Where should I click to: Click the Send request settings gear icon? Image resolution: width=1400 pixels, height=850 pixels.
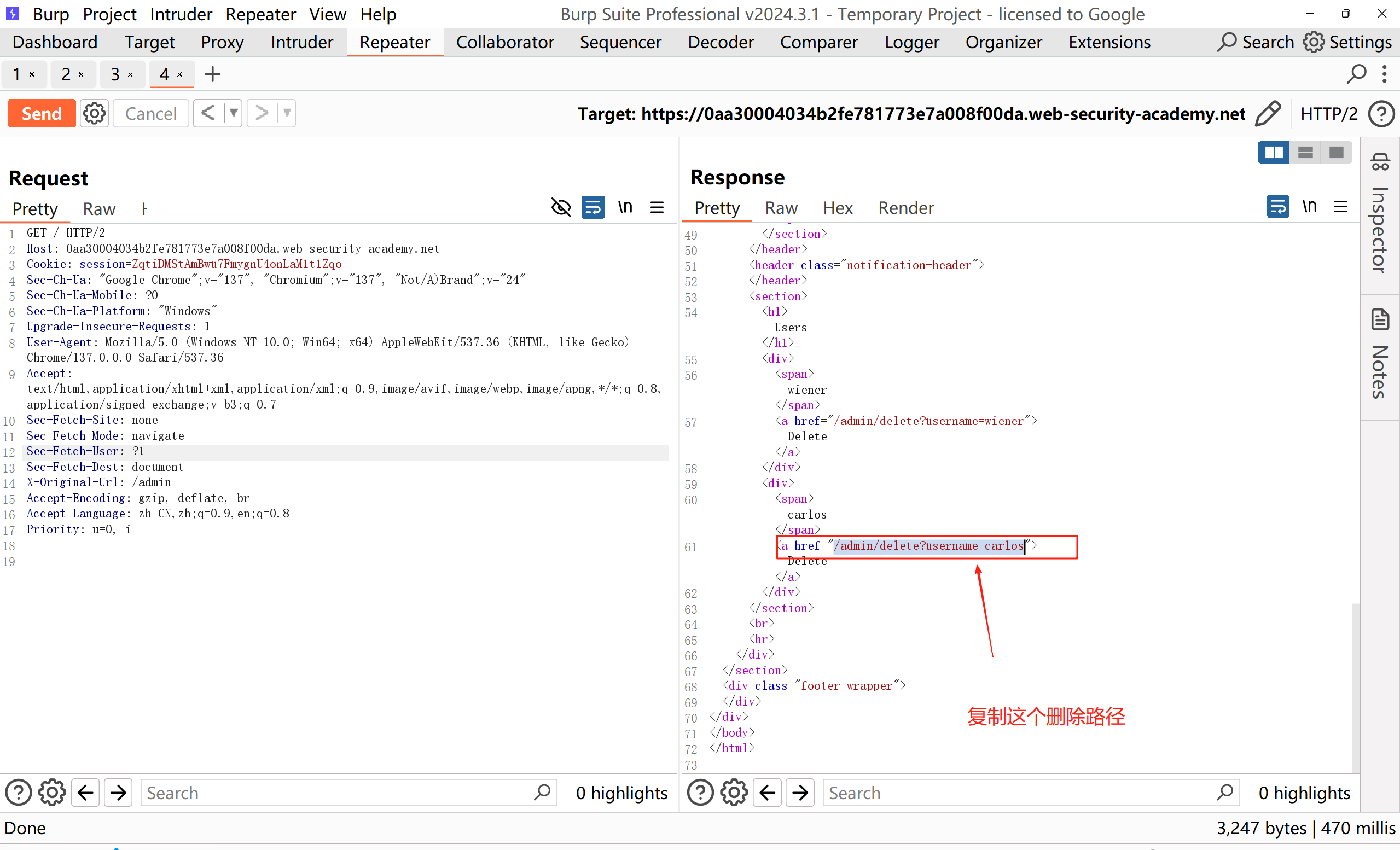(94, 114)
